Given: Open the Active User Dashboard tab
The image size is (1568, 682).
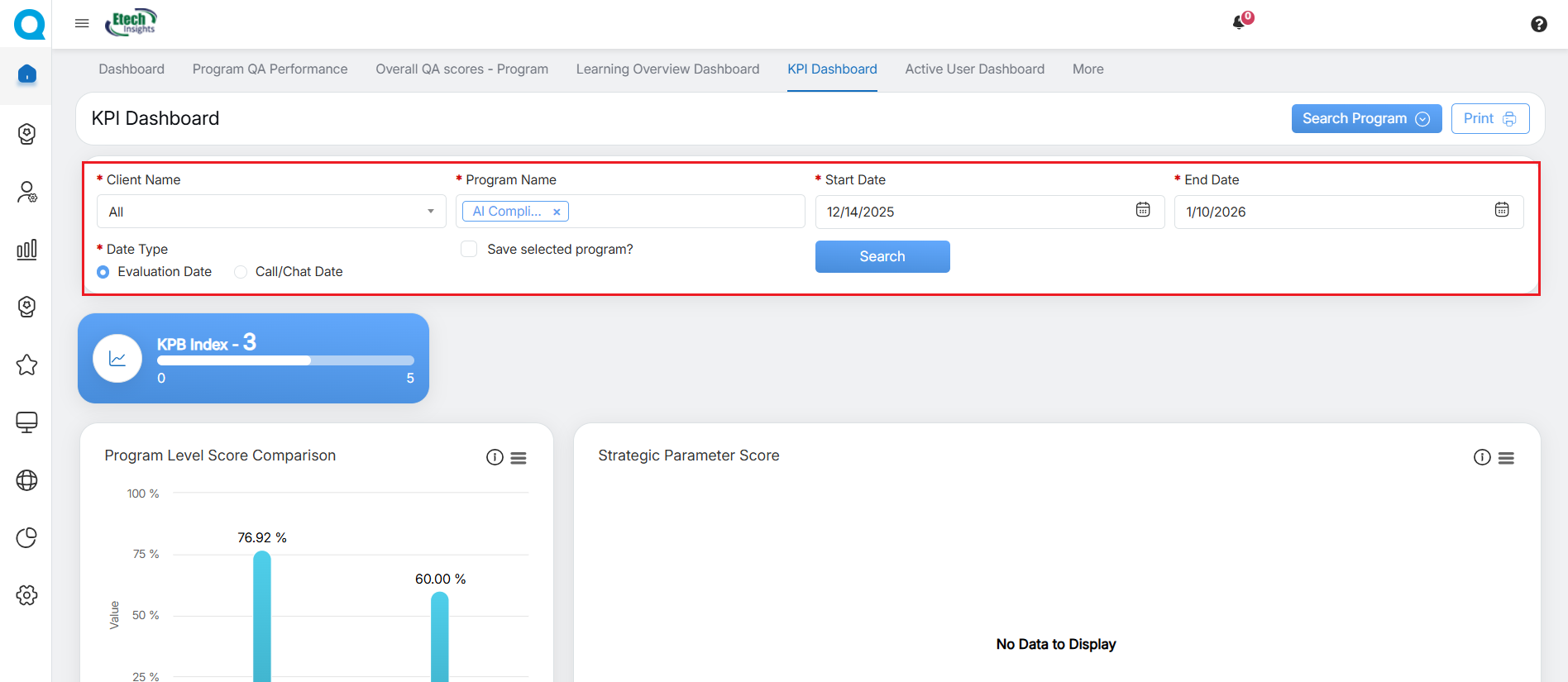Looking at the screenshot, I should [974, 69].
